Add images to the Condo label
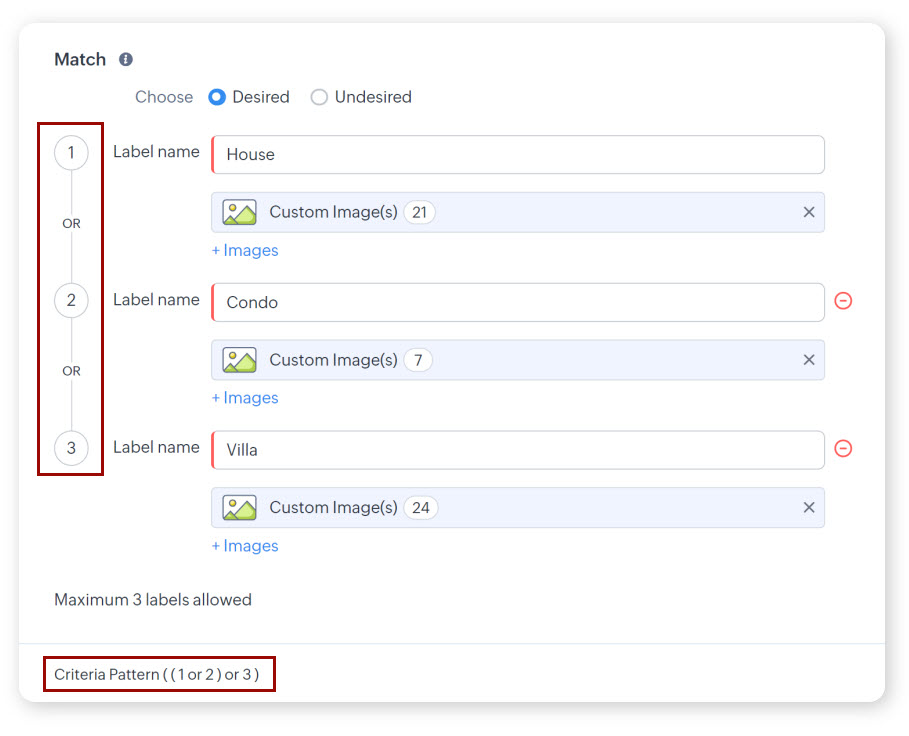Image resolution: width=909 pixels, height=736 pixels. [x=245, y=398]
